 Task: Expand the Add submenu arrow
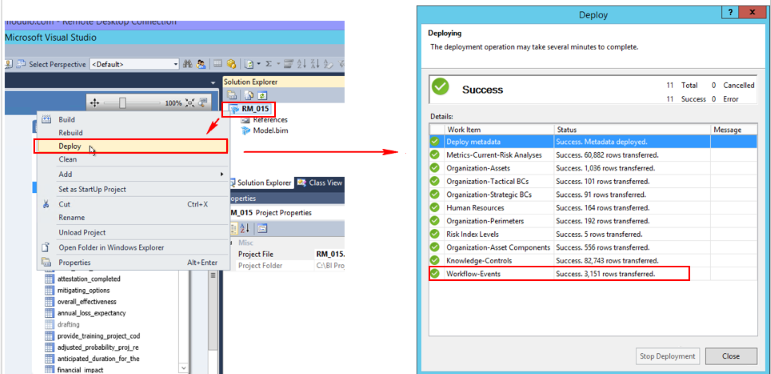[x=222, y=174]
